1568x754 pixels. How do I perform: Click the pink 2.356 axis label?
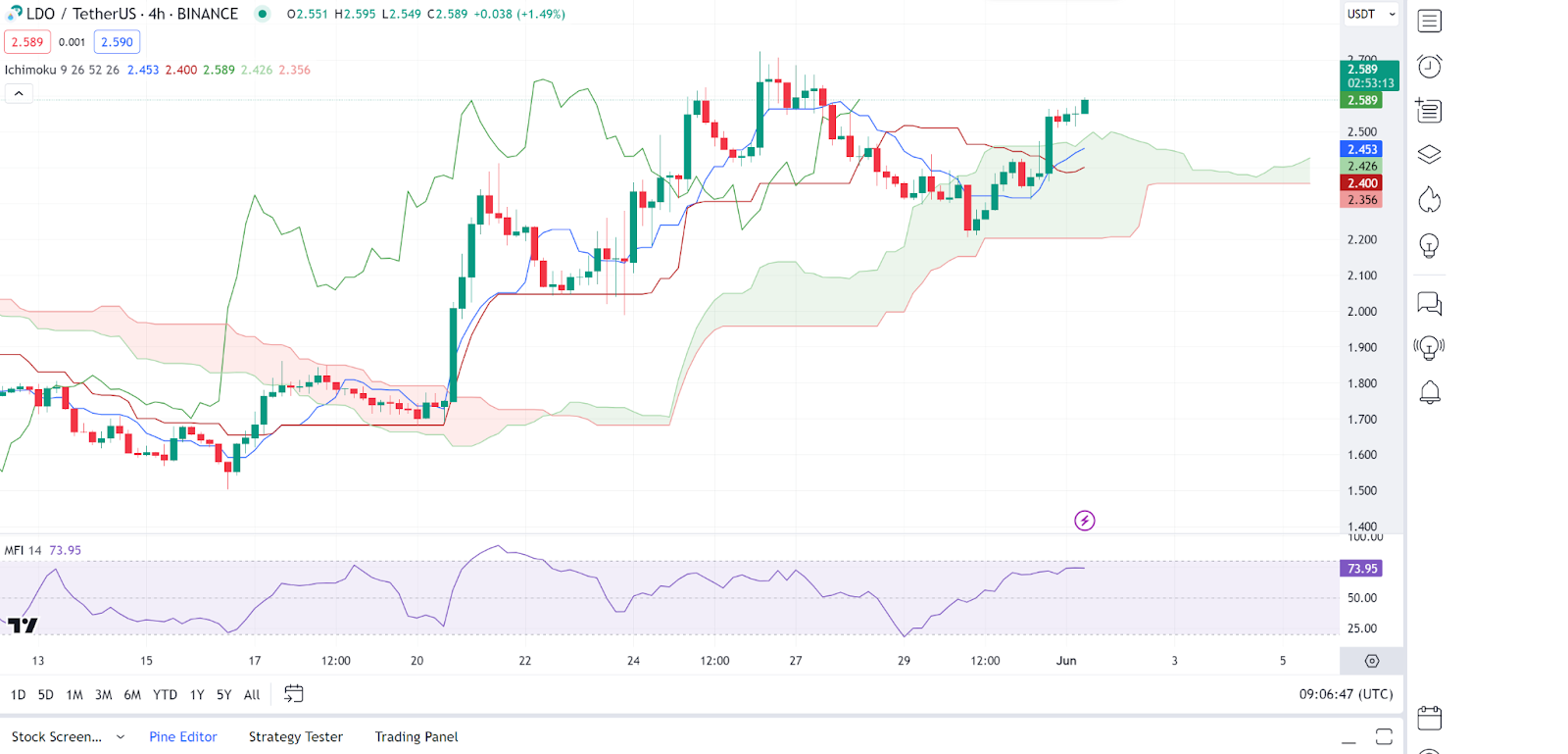pos(1361,199)
